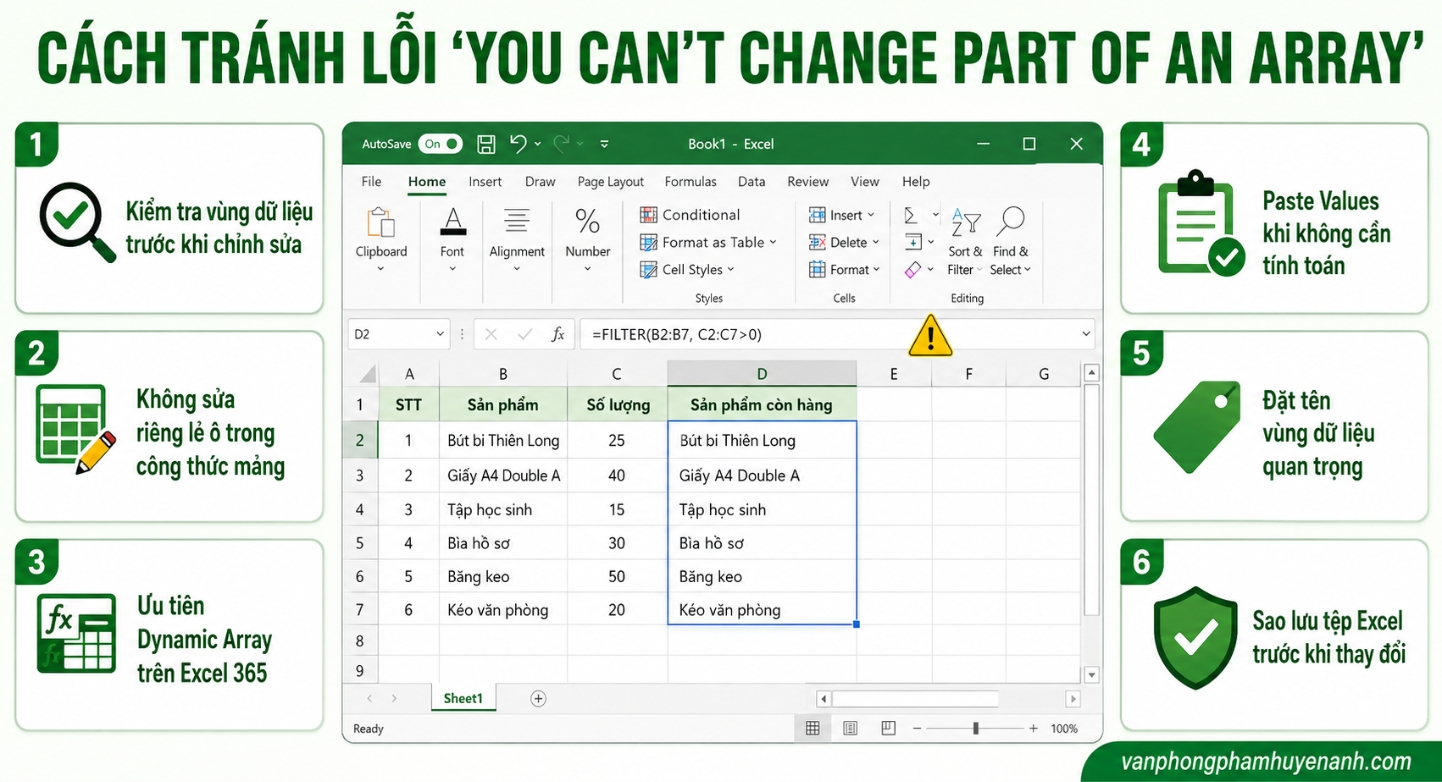The width and height of the screenshot is (1442, 782).
Task: Open the Insert cells dropdown
Action: pos(842,215)
